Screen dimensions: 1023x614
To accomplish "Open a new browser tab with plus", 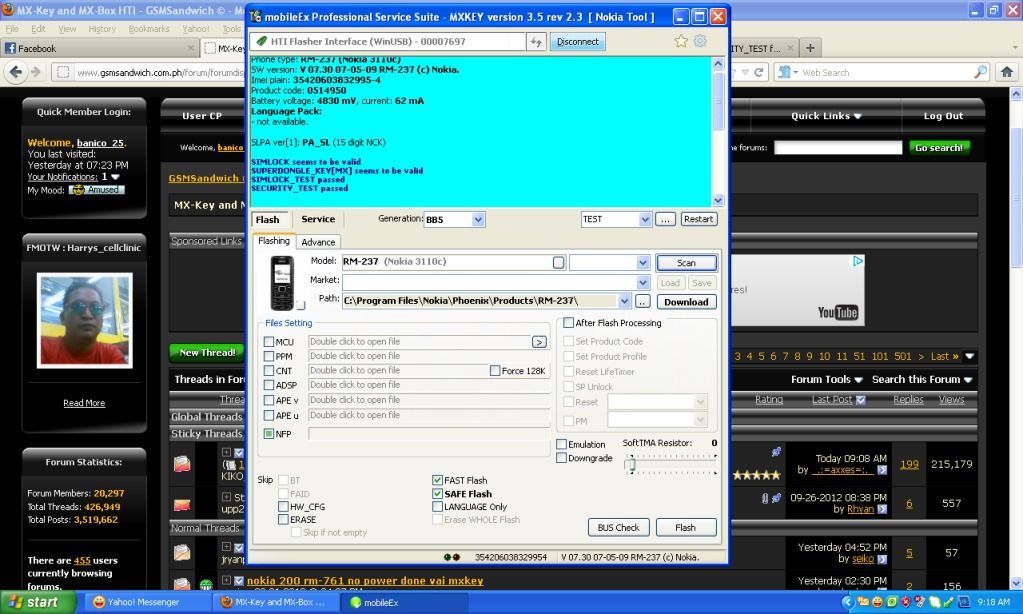I will pos(810,48).
